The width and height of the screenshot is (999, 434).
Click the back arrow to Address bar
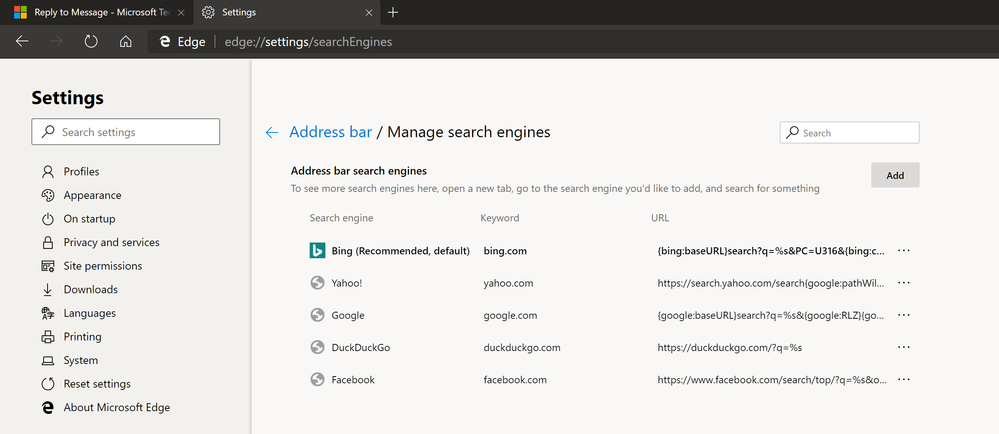point(271,132)
